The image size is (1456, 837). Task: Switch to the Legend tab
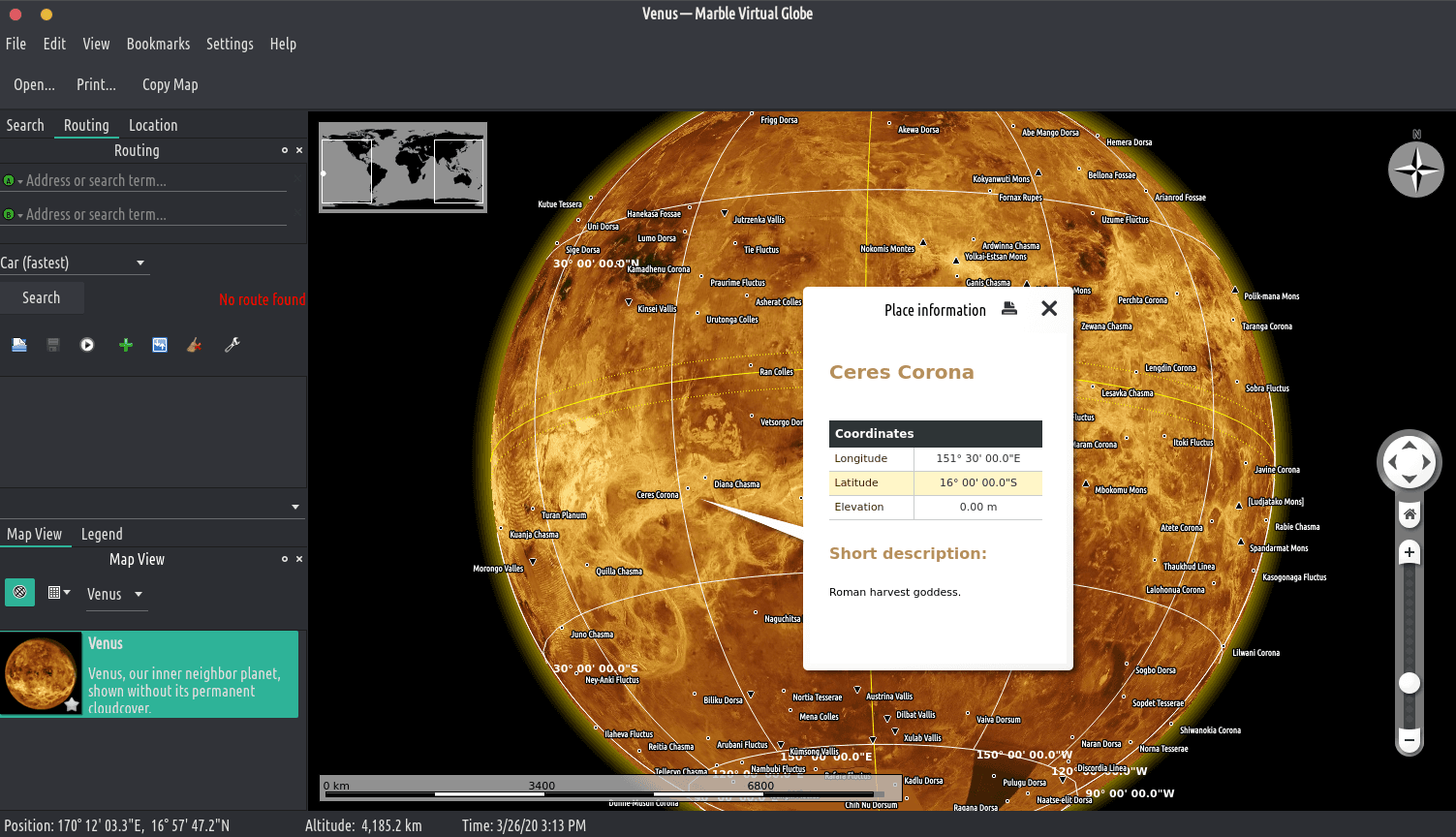[x=102, y=534]
